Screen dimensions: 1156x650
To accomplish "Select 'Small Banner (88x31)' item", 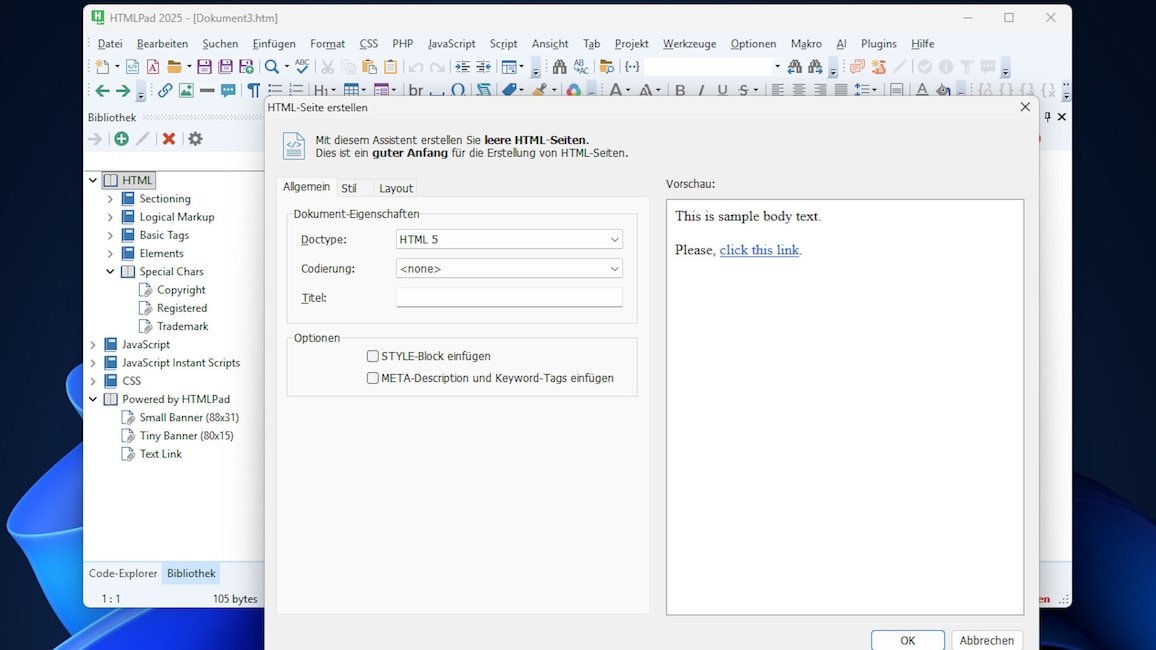I will click(189, 417).
